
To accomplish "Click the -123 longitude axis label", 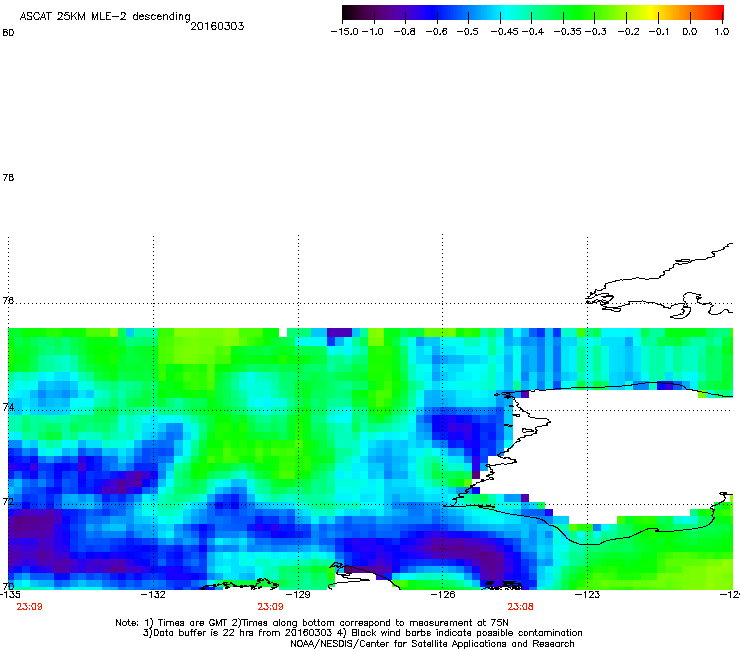I will pos(587,594).
